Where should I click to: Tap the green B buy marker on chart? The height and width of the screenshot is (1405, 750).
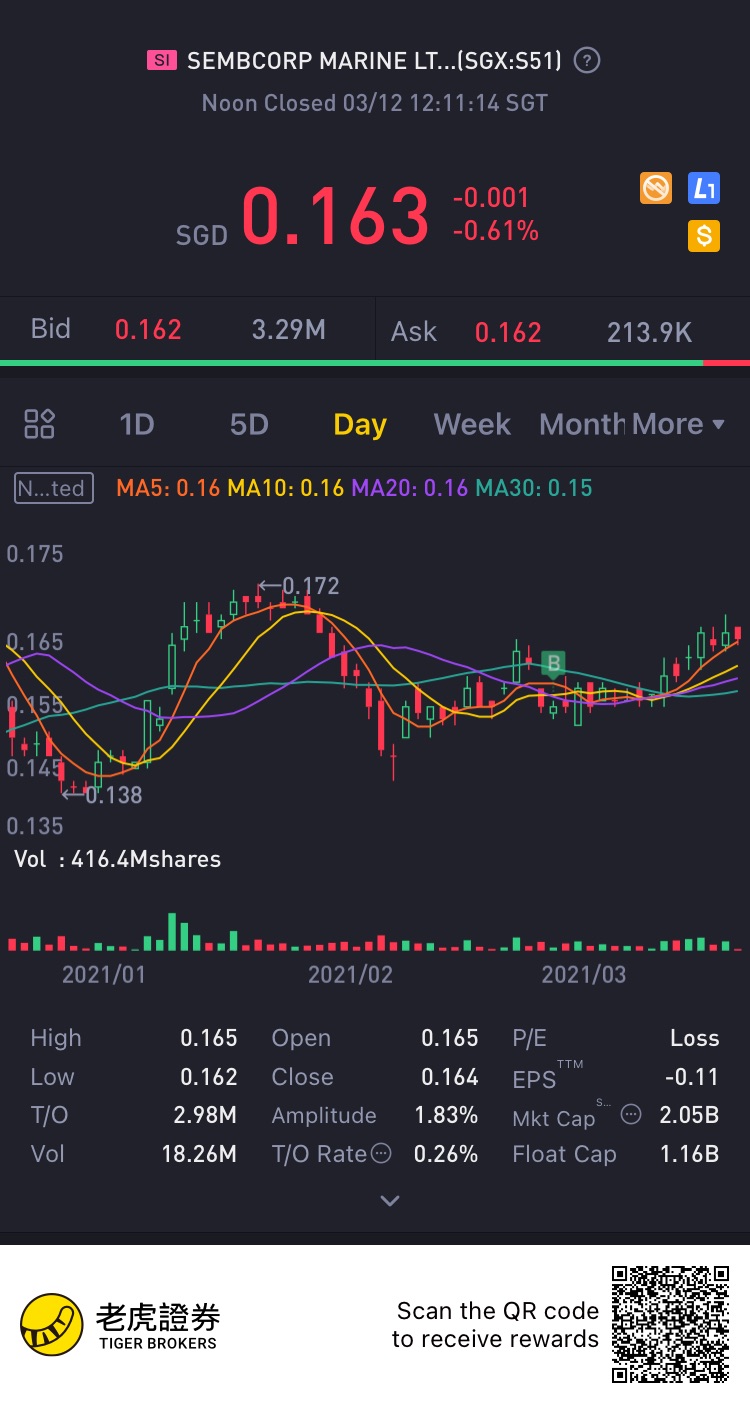click(x=553, y=663)
